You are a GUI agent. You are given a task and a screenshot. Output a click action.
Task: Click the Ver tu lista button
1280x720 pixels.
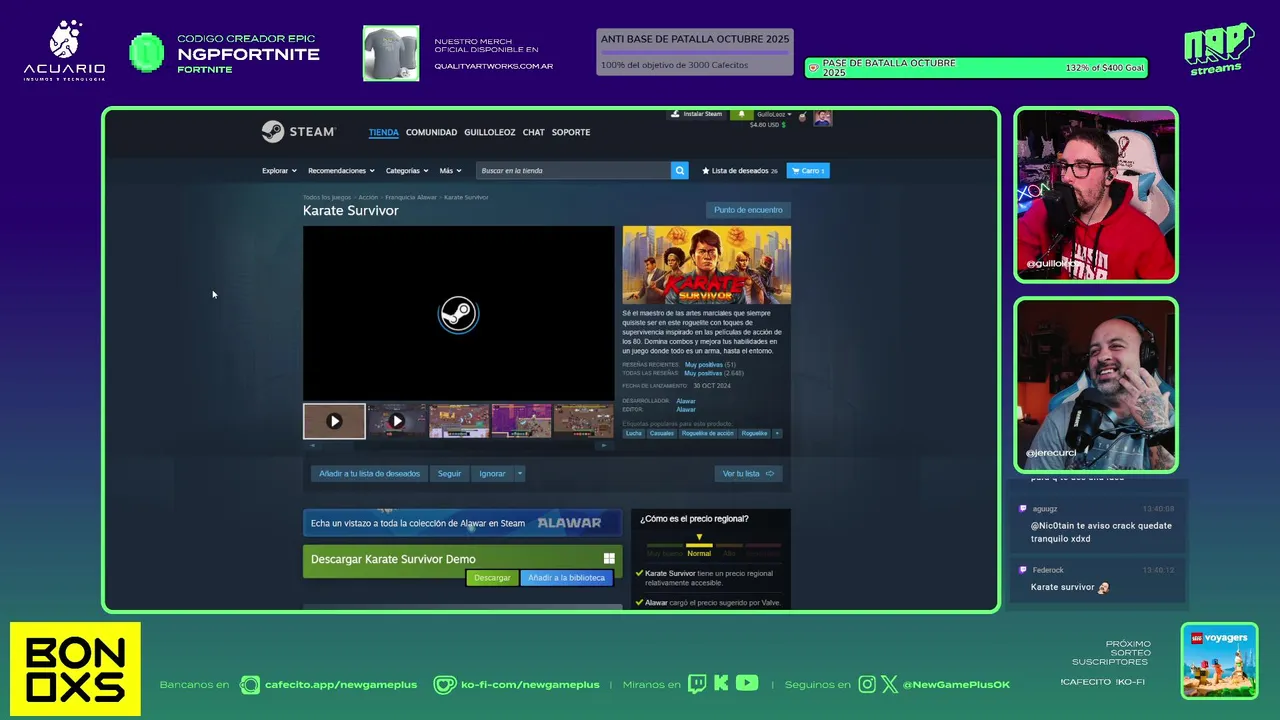(748, 474)
